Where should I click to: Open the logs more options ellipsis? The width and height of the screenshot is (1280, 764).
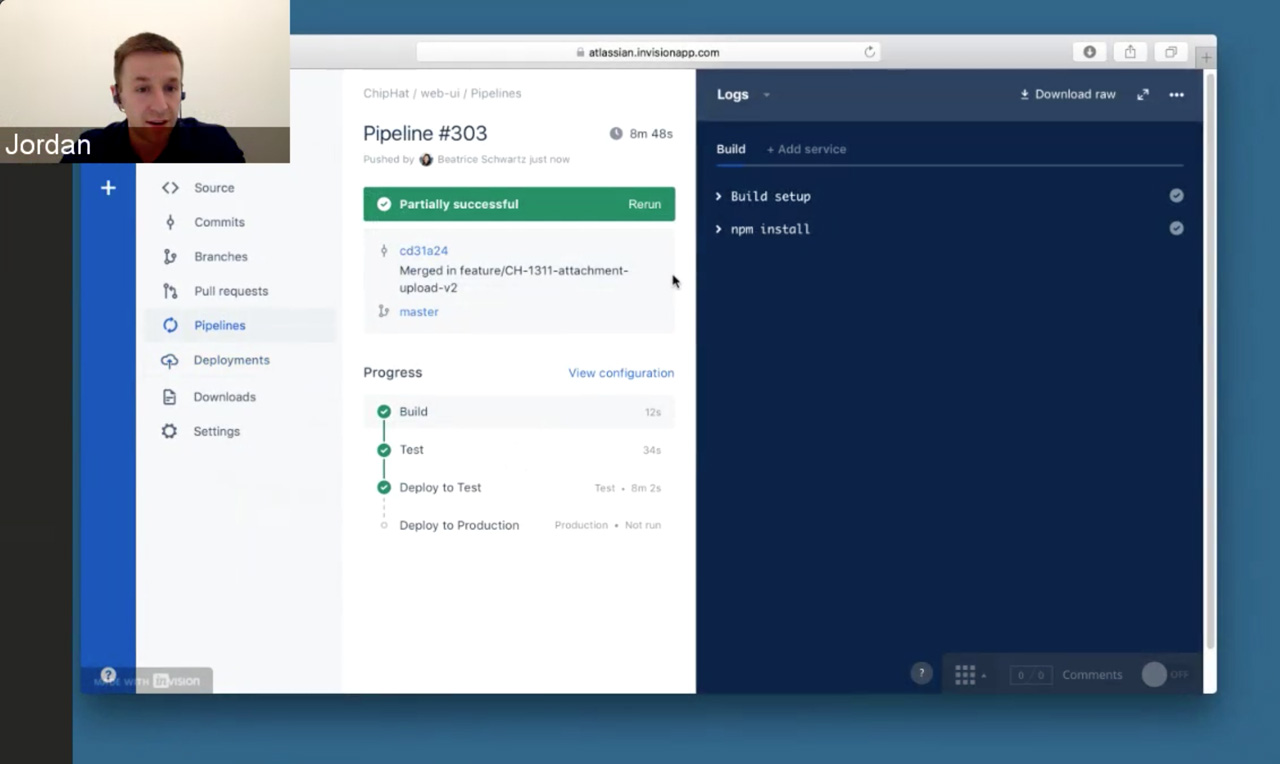coord(1176,95)
